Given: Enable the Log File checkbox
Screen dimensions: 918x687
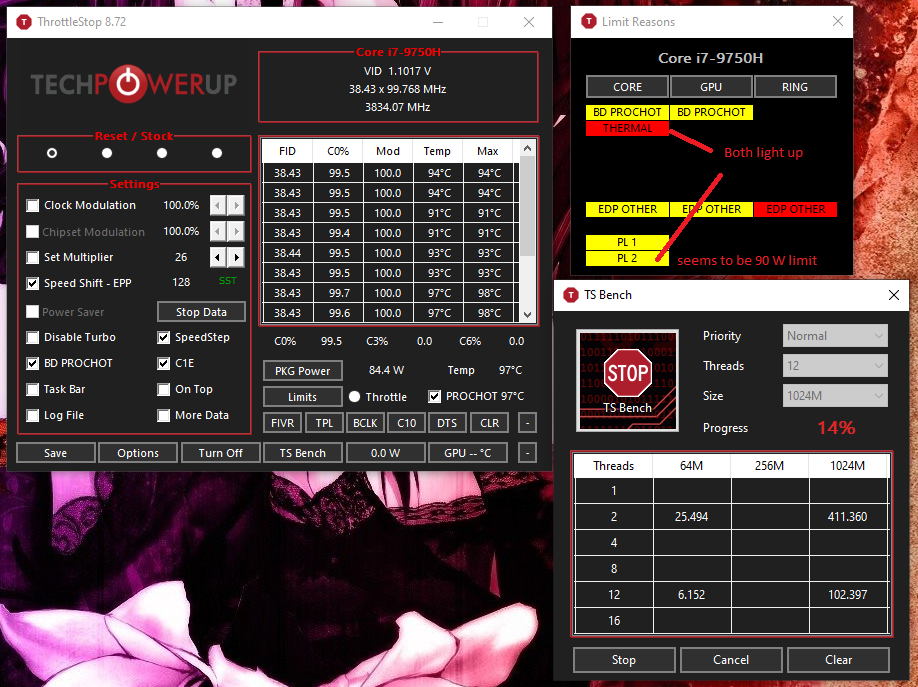Looking at the screenshot, I should (33, 415).
